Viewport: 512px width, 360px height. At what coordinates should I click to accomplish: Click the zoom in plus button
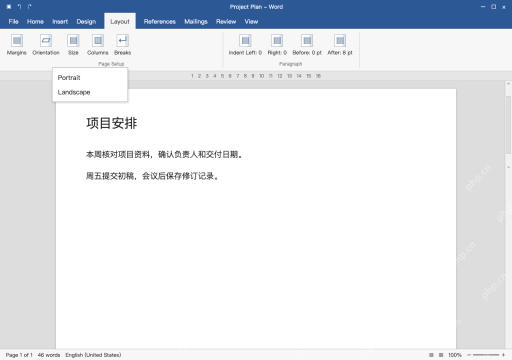point(503,355)
